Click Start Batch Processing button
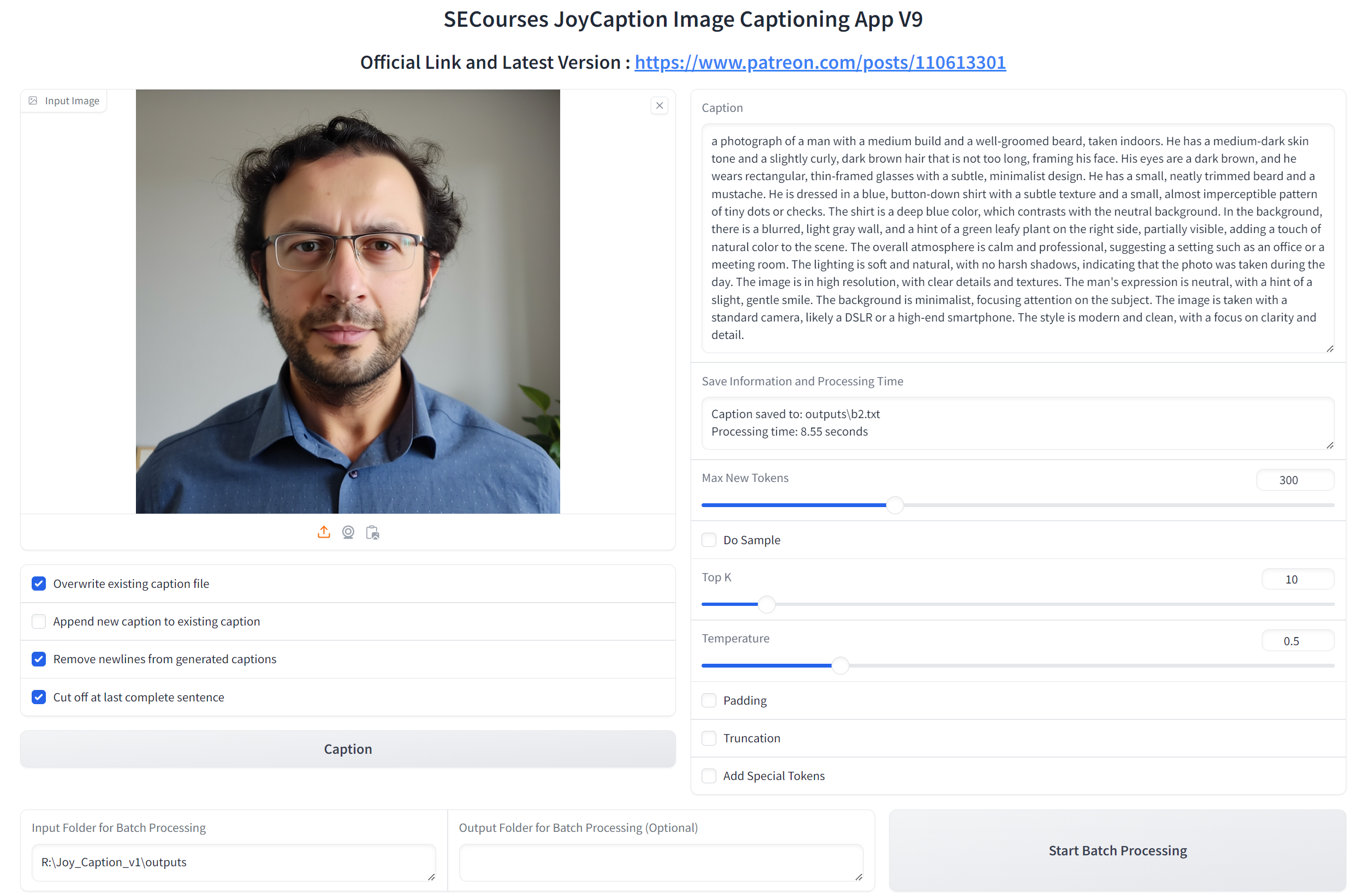Viewport: 1372px width, 893px height. (1117, 851)
